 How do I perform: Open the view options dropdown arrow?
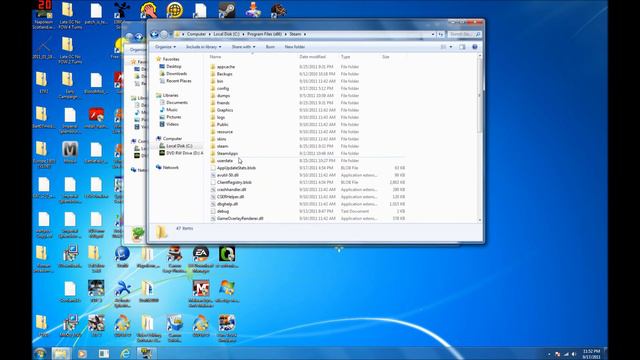coord(451,47)
